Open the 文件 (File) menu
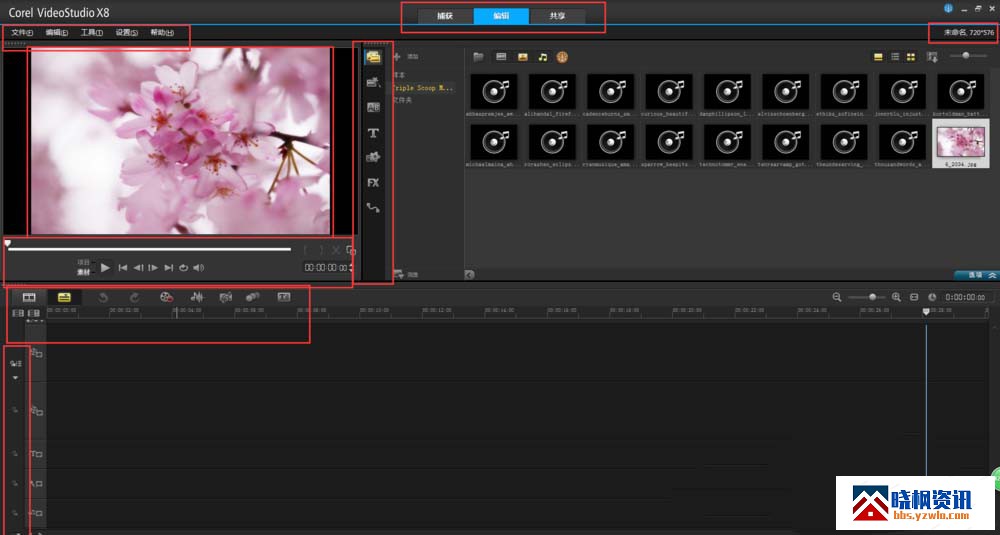This screenshot has width=1000, height=535. point(22,33)
